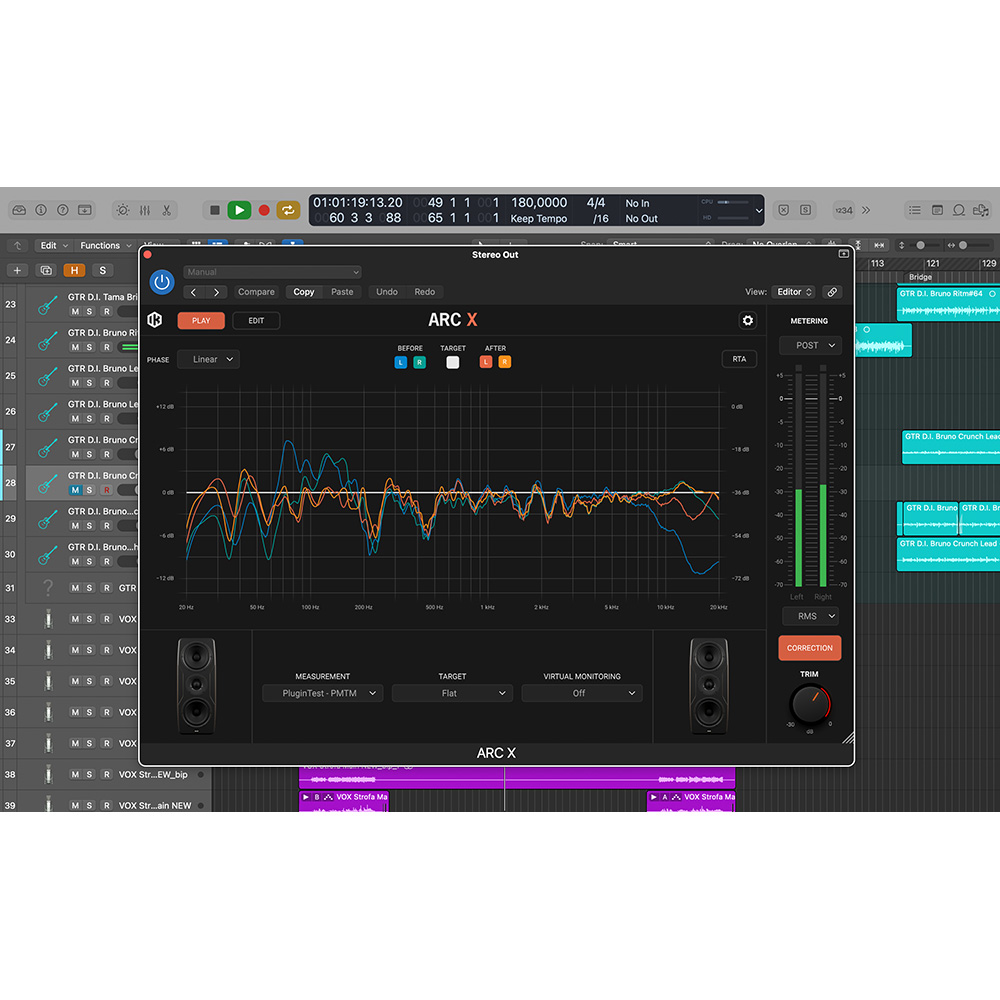Viewport: 1000px width, 1000px height.
Task: Click the blue power button in plugin header
Action: 161,282
